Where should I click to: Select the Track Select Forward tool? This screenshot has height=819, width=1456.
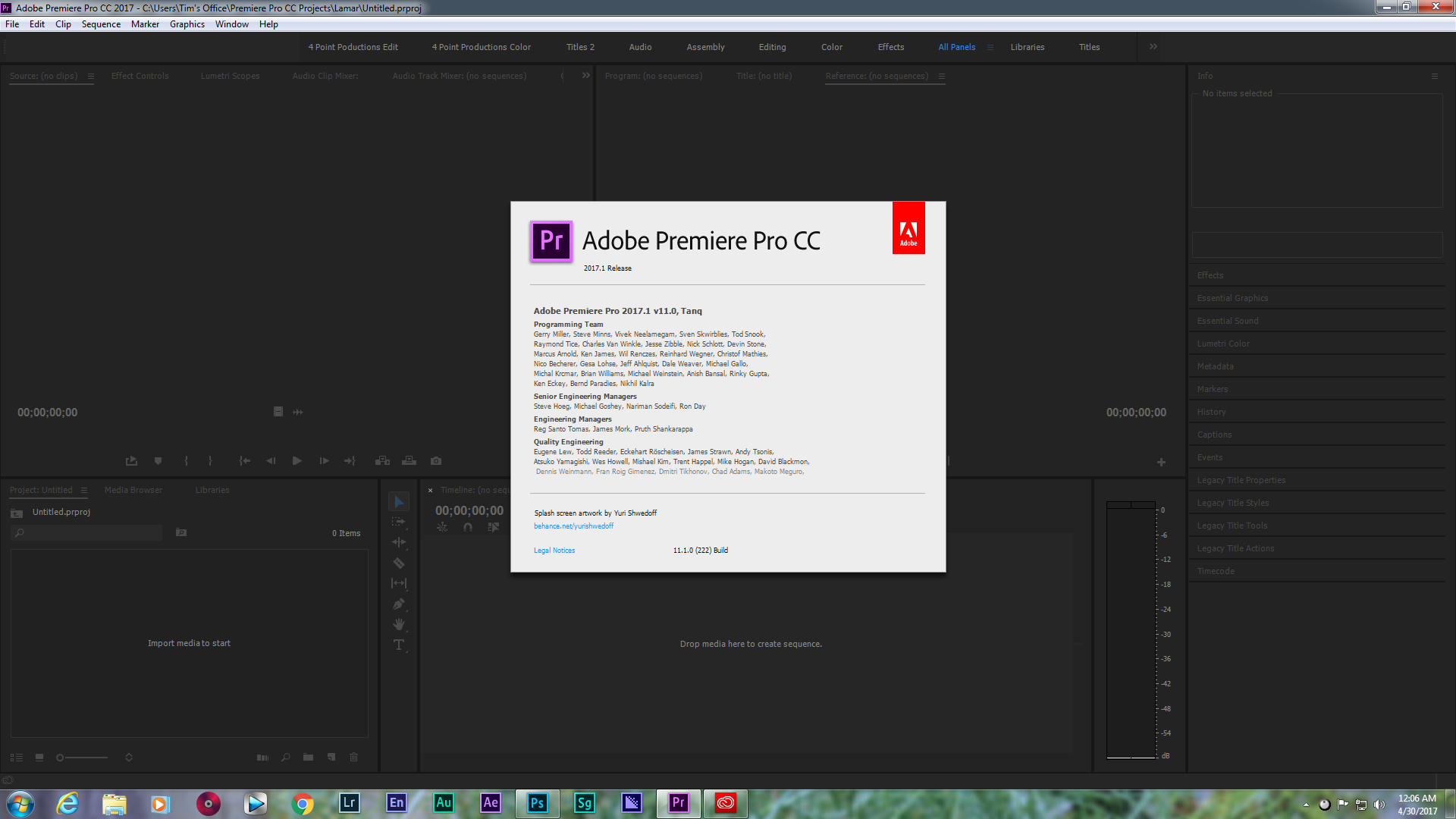coord(399,522)
